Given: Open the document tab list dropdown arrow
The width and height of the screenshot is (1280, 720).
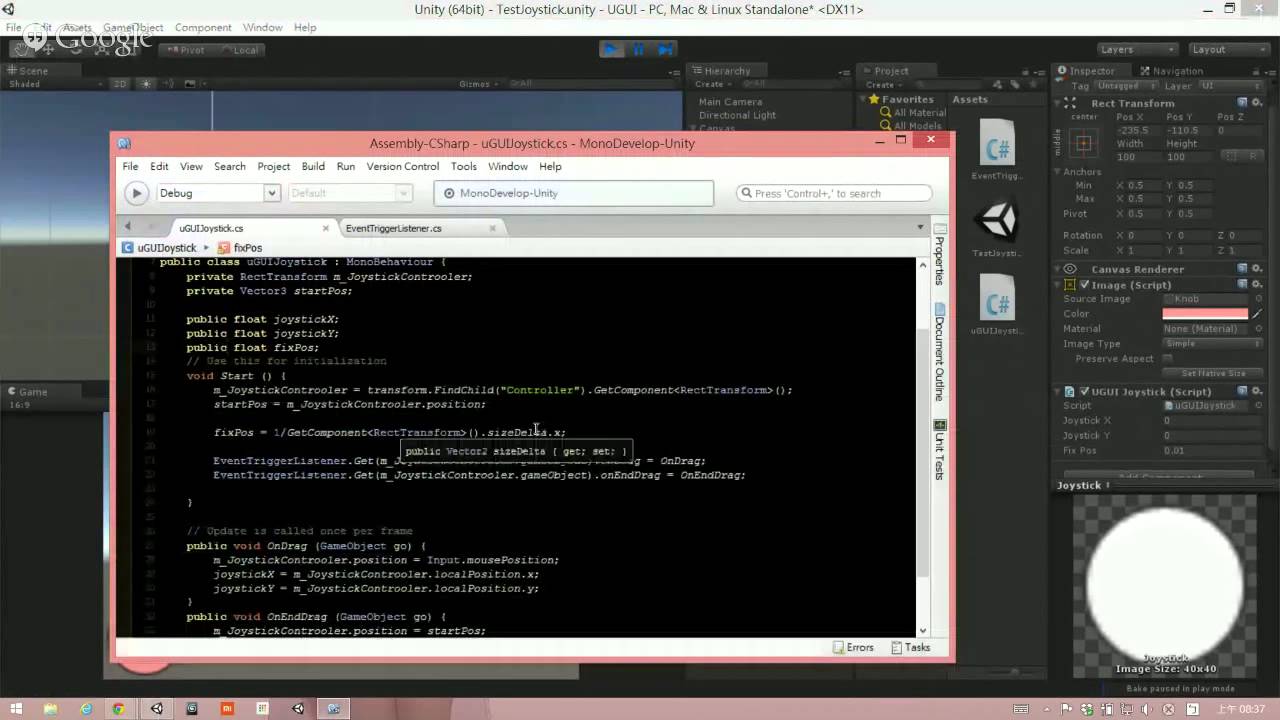Looking at the screenshot, I should 920,227.
